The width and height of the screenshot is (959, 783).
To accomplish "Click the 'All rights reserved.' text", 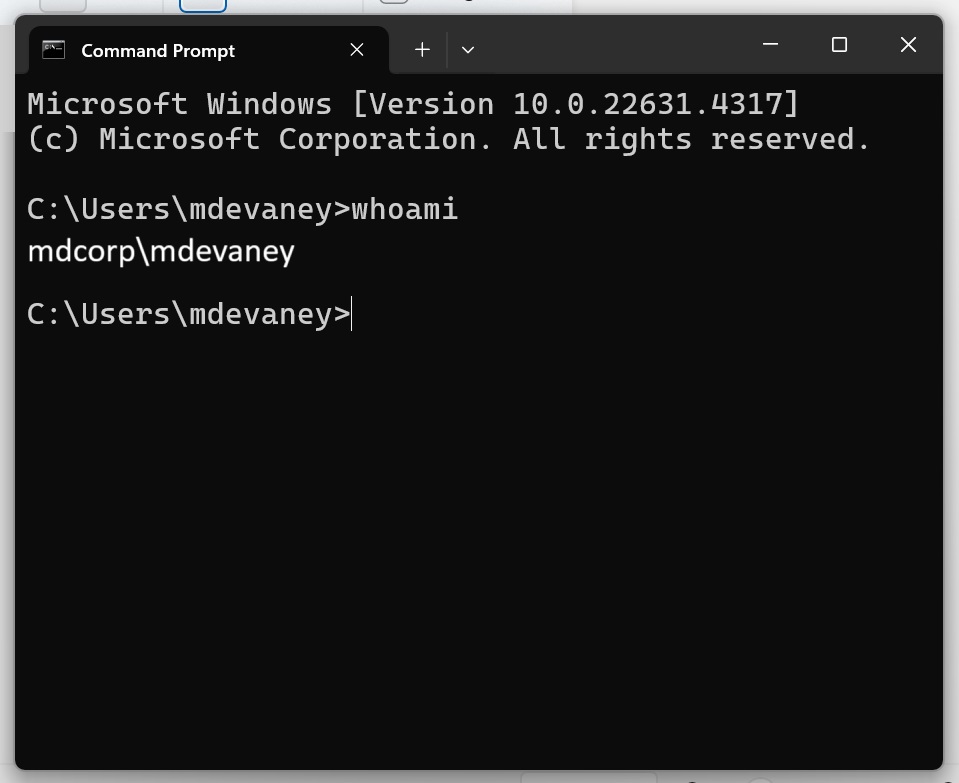I will pyautogui.click(x=691, y=139).
